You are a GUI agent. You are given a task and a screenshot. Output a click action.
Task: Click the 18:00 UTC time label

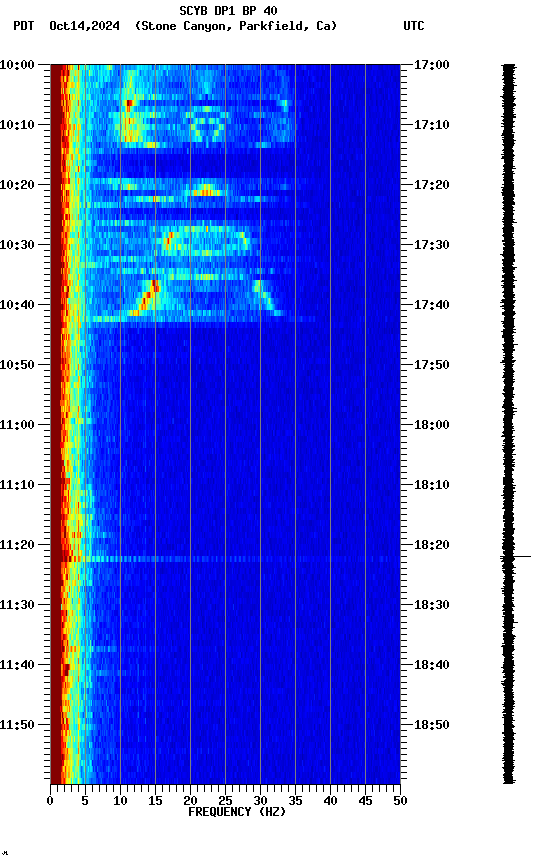432,425
